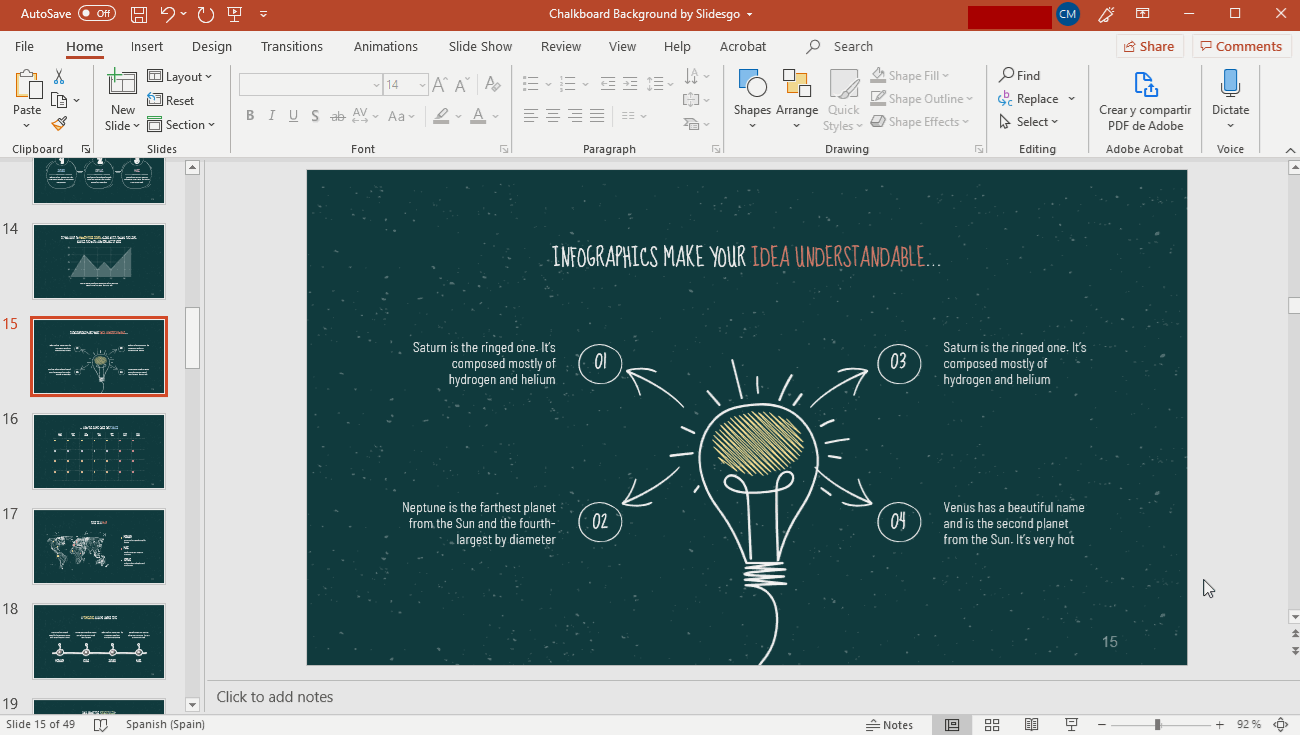This screenshot has height=735, width=1300.
Task: Click the Share button
Action: (1149, 46)
